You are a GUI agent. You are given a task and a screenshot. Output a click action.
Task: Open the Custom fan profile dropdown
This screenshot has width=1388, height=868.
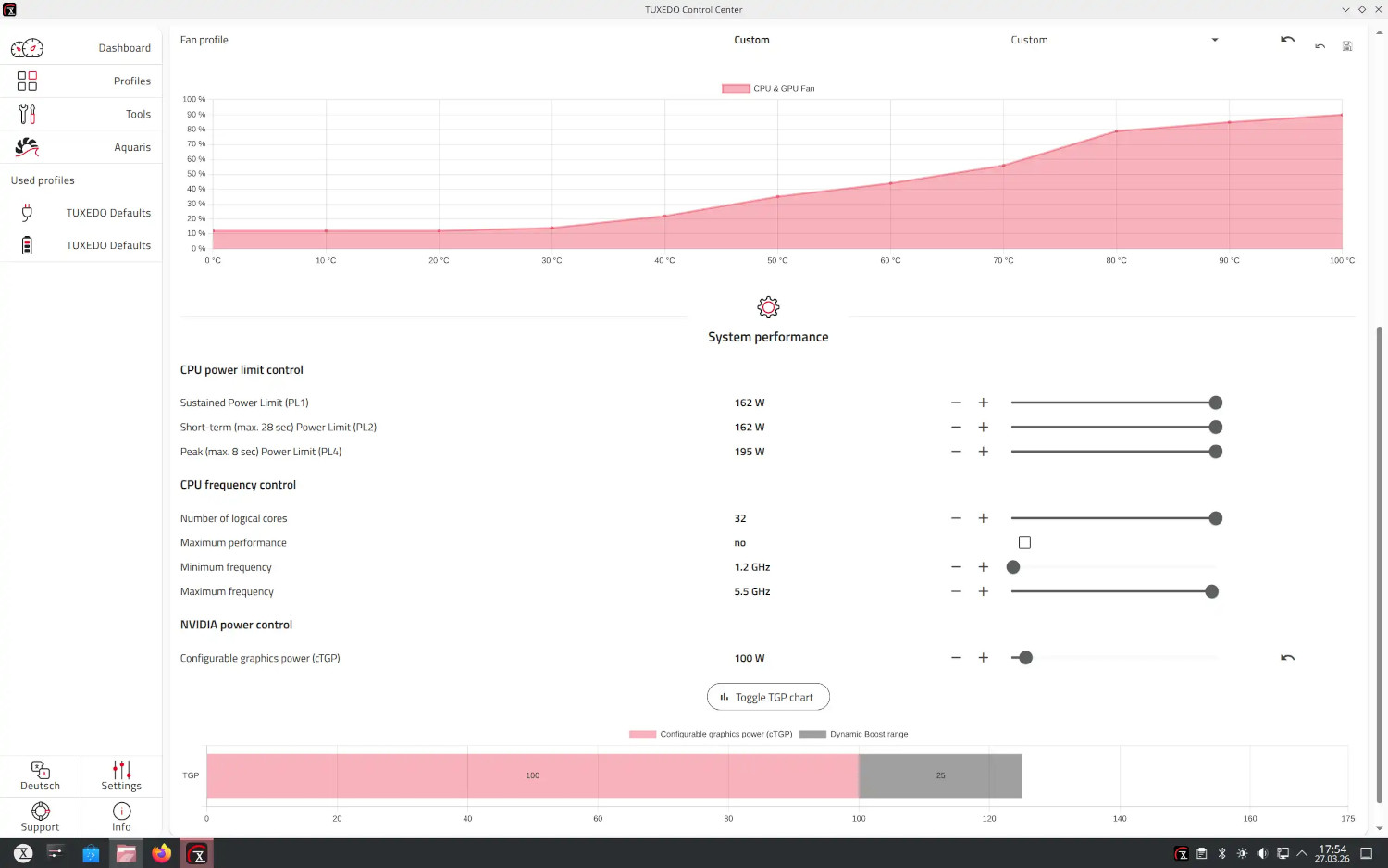(x=1113, y=40)
